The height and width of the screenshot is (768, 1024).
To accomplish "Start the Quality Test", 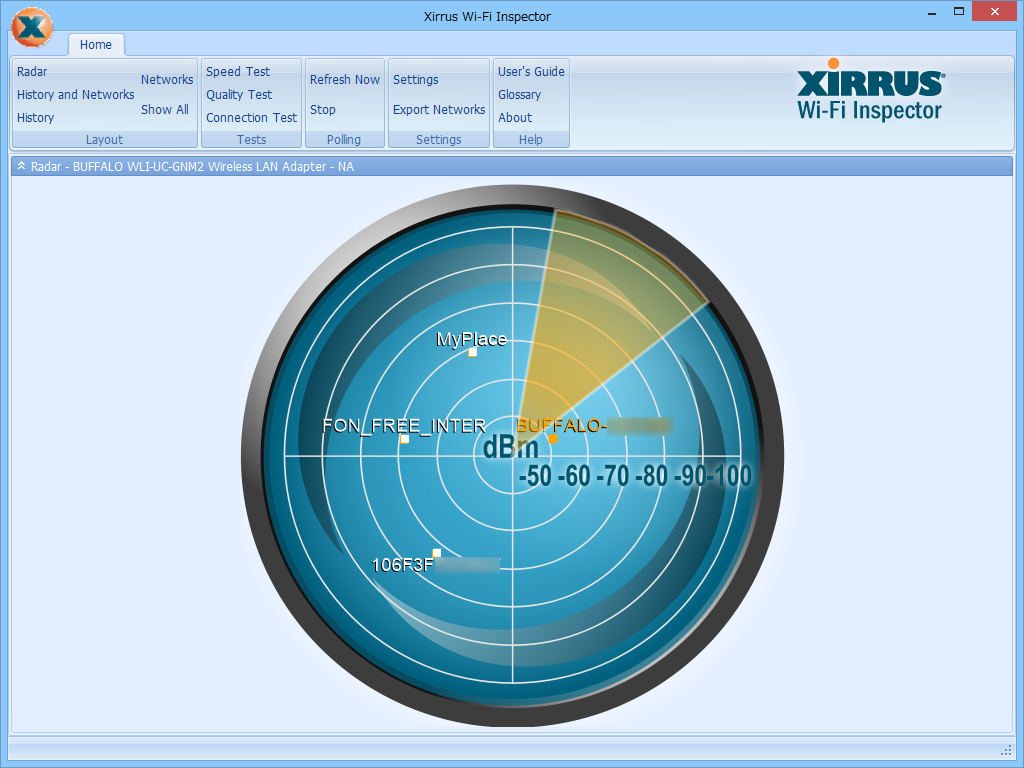I will [239, 95].
